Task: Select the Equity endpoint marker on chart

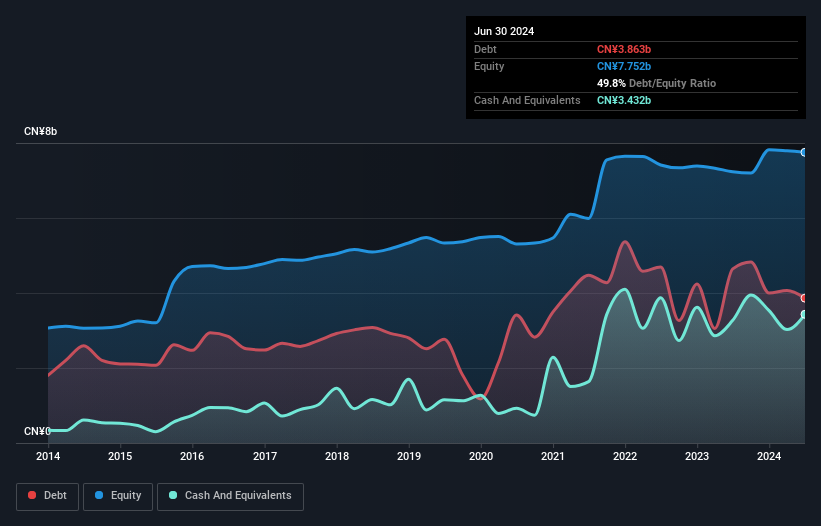Action: [804, 152]
